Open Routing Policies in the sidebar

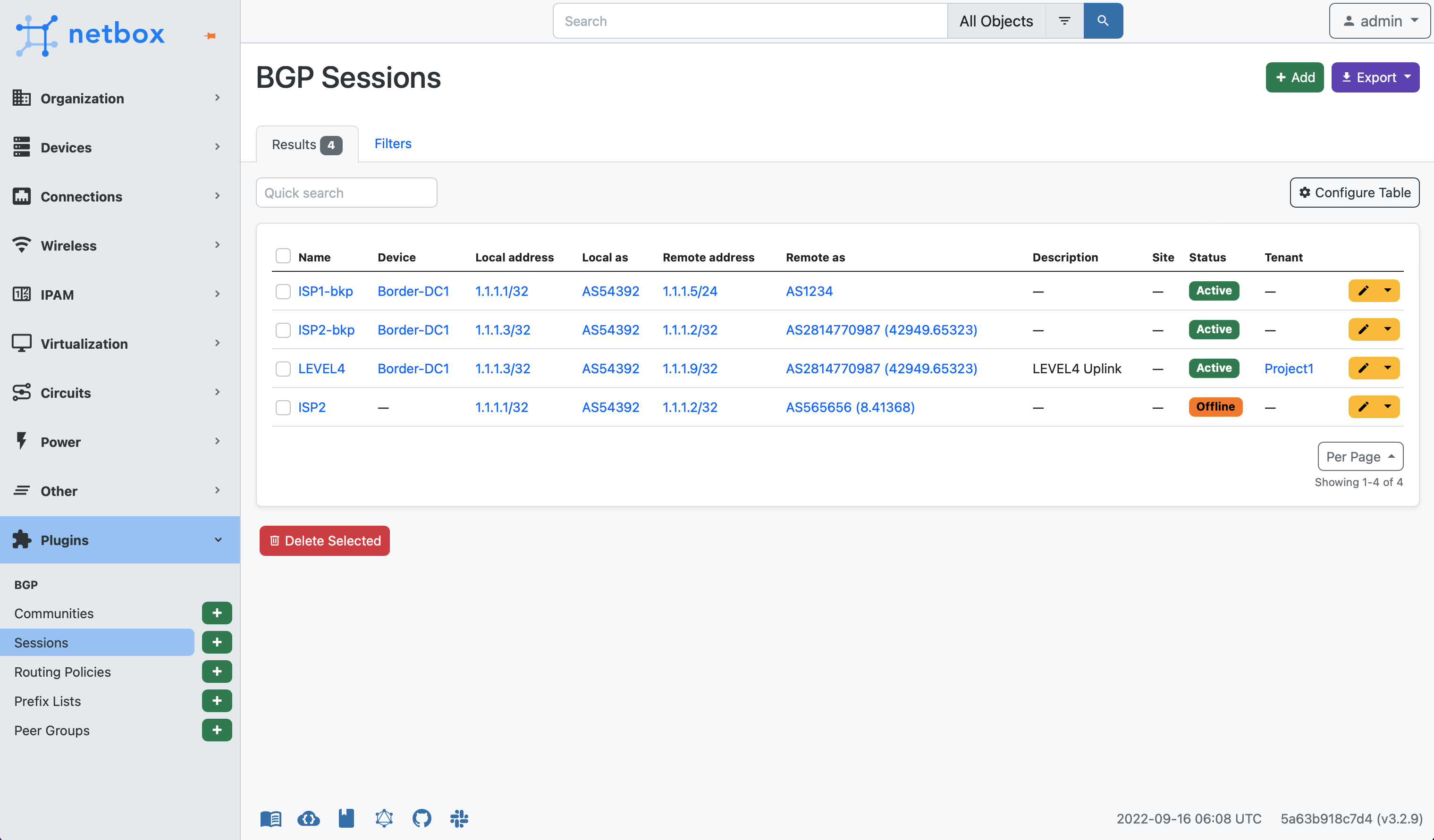point(63,672)
